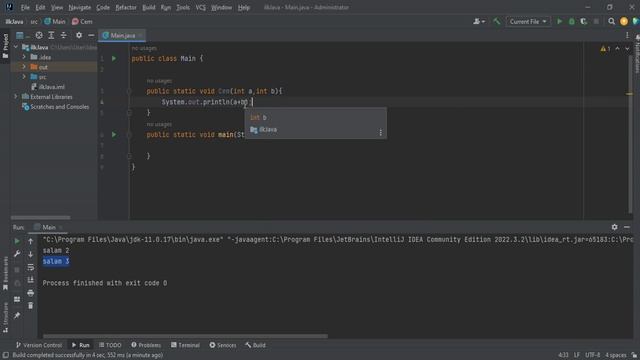Click Project tree horizontal scrollbar

click(40, 218)
